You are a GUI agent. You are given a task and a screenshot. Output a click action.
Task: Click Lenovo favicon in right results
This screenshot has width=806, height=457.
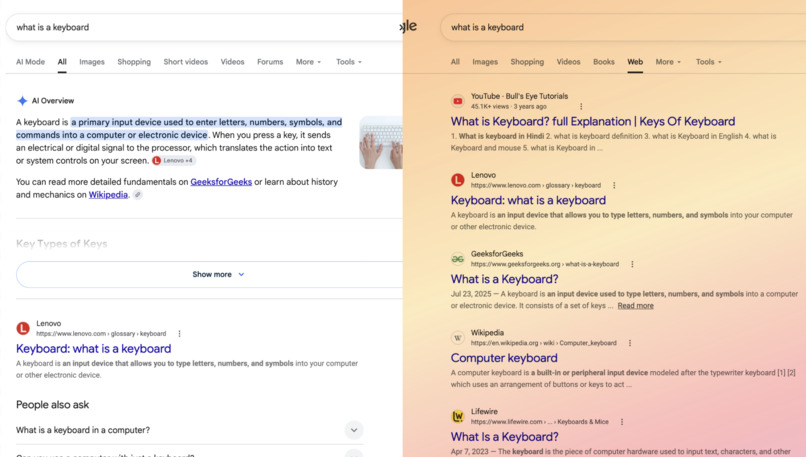click(457, 180)
